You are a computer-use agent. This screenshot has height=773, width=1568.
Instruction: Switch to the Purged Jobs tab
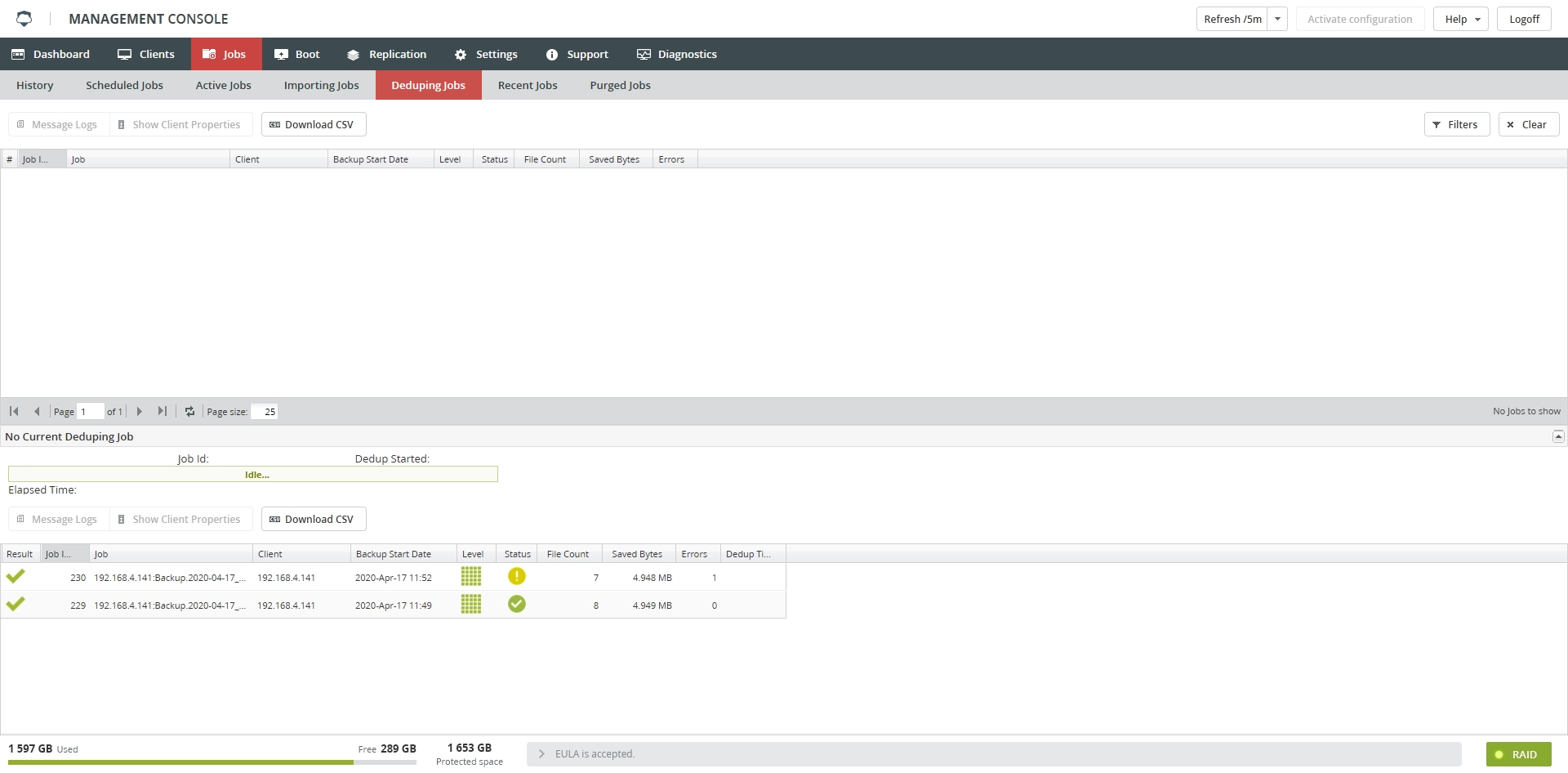coord(621,85)
